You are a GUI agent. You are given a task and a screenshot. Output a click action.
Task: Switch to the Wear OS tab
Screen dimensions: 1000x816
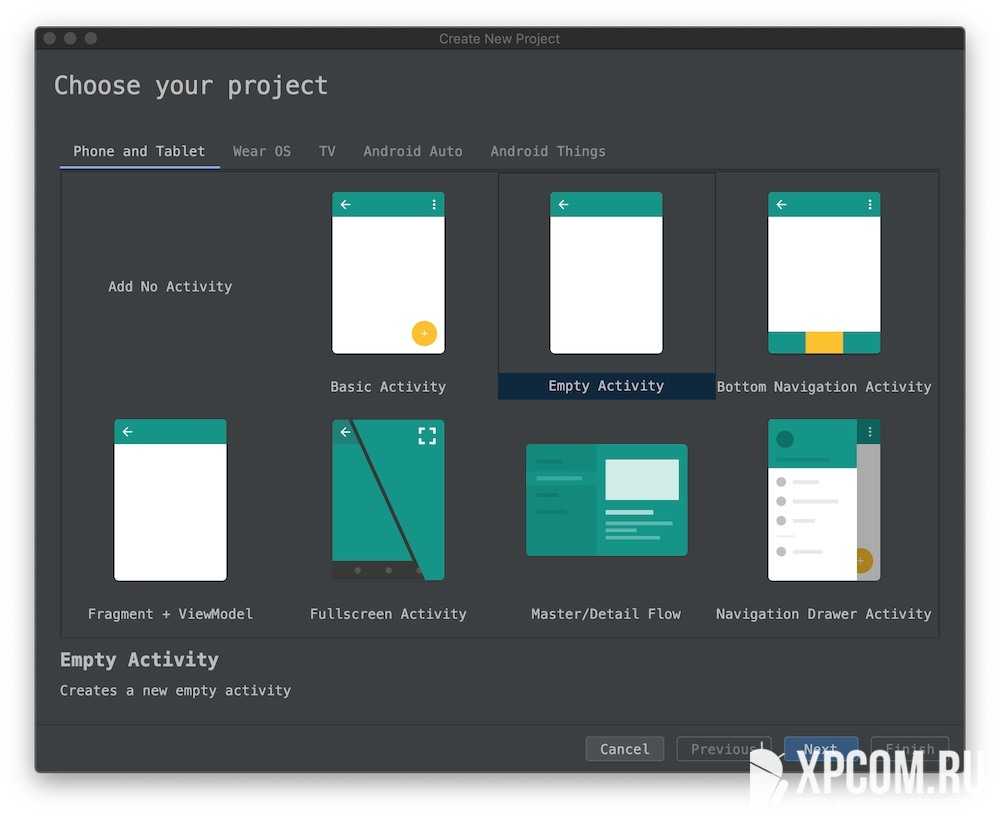262,151
